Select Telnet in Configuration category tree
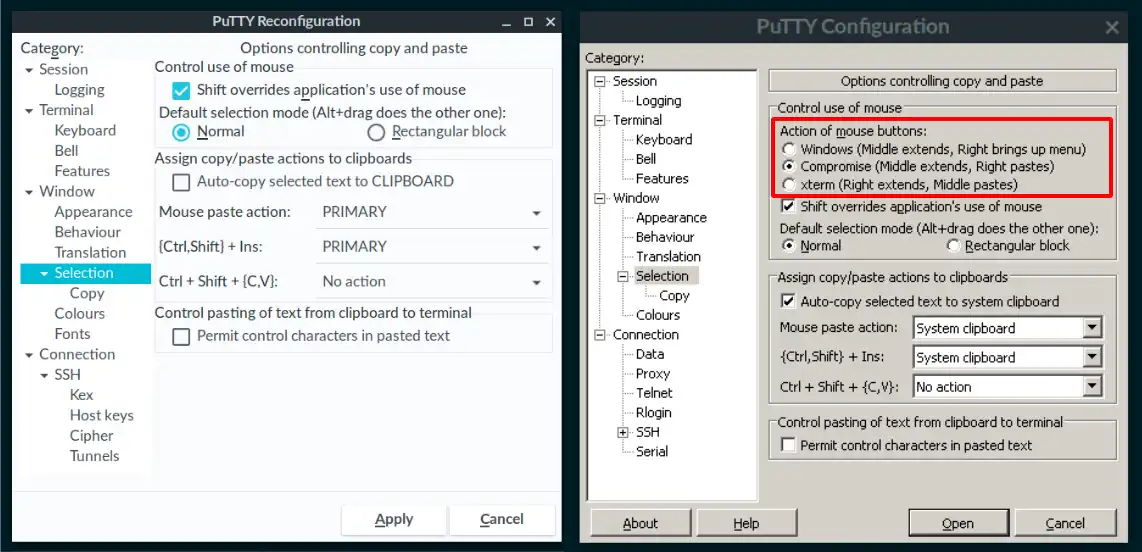This screenshot has width=1142, height=552. coord(654,393)
